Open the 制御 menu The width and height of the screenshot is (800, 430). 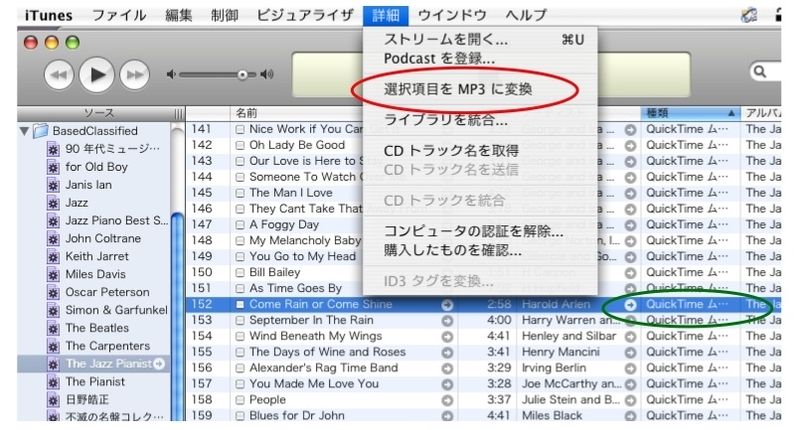[x=224, y=15]
